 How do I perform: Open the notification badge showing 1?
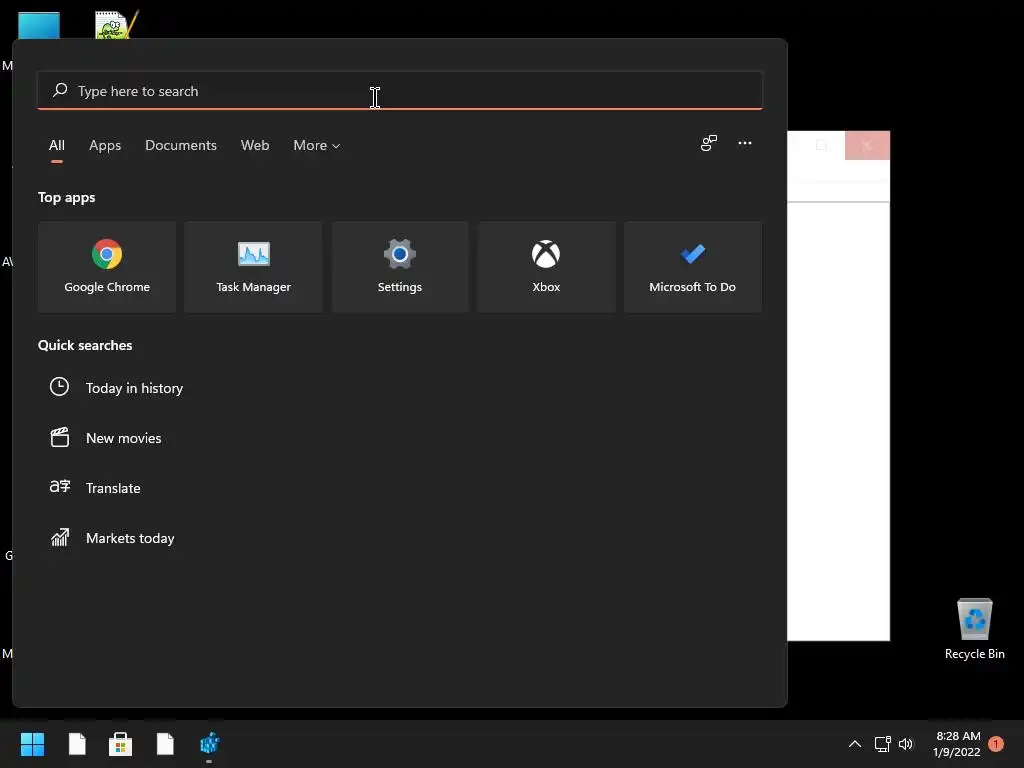[996, 744]
